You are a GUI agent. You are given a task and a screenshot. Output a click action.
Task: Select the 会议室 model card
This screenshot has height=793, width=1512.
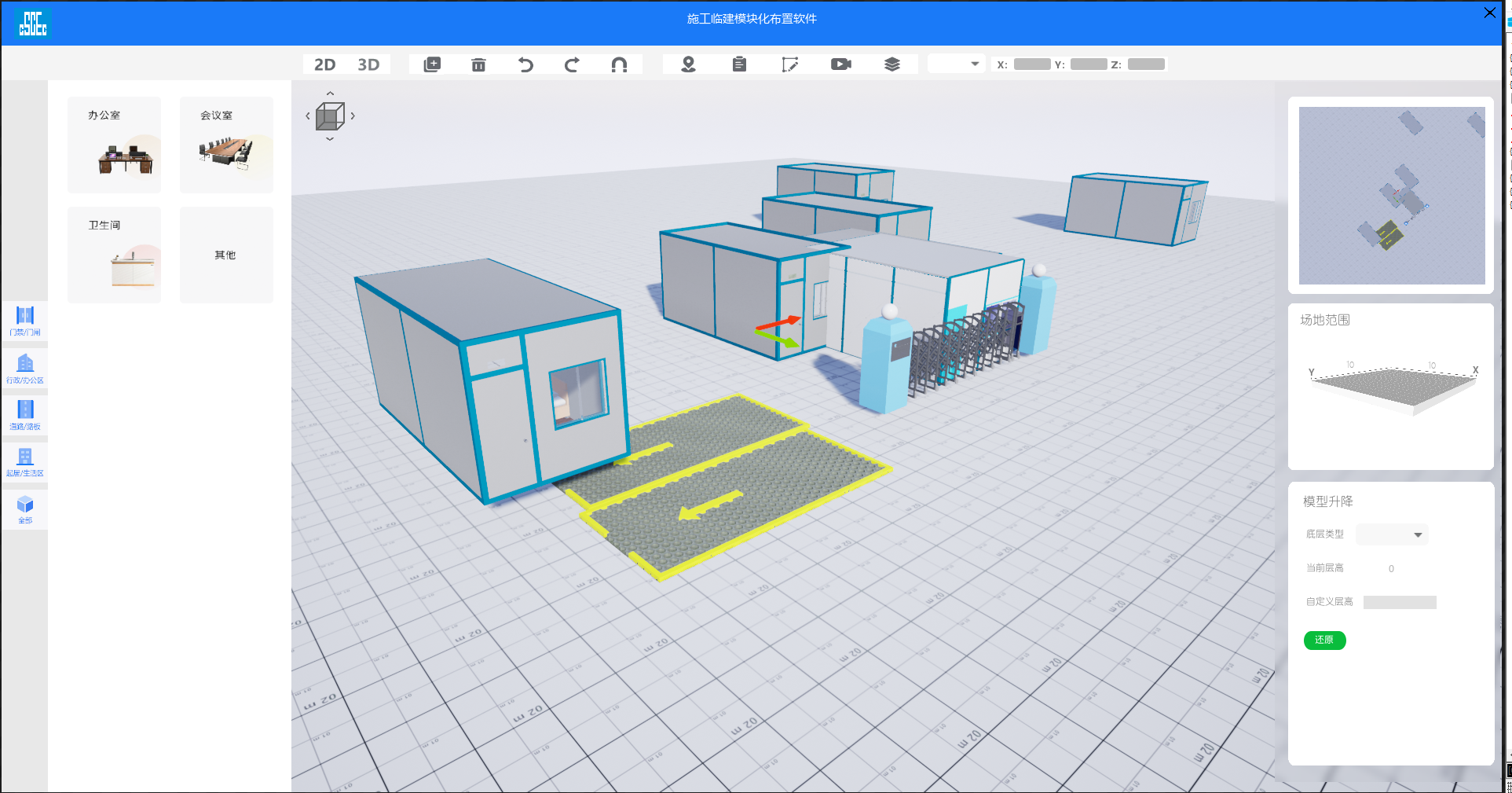click(226, 145)
